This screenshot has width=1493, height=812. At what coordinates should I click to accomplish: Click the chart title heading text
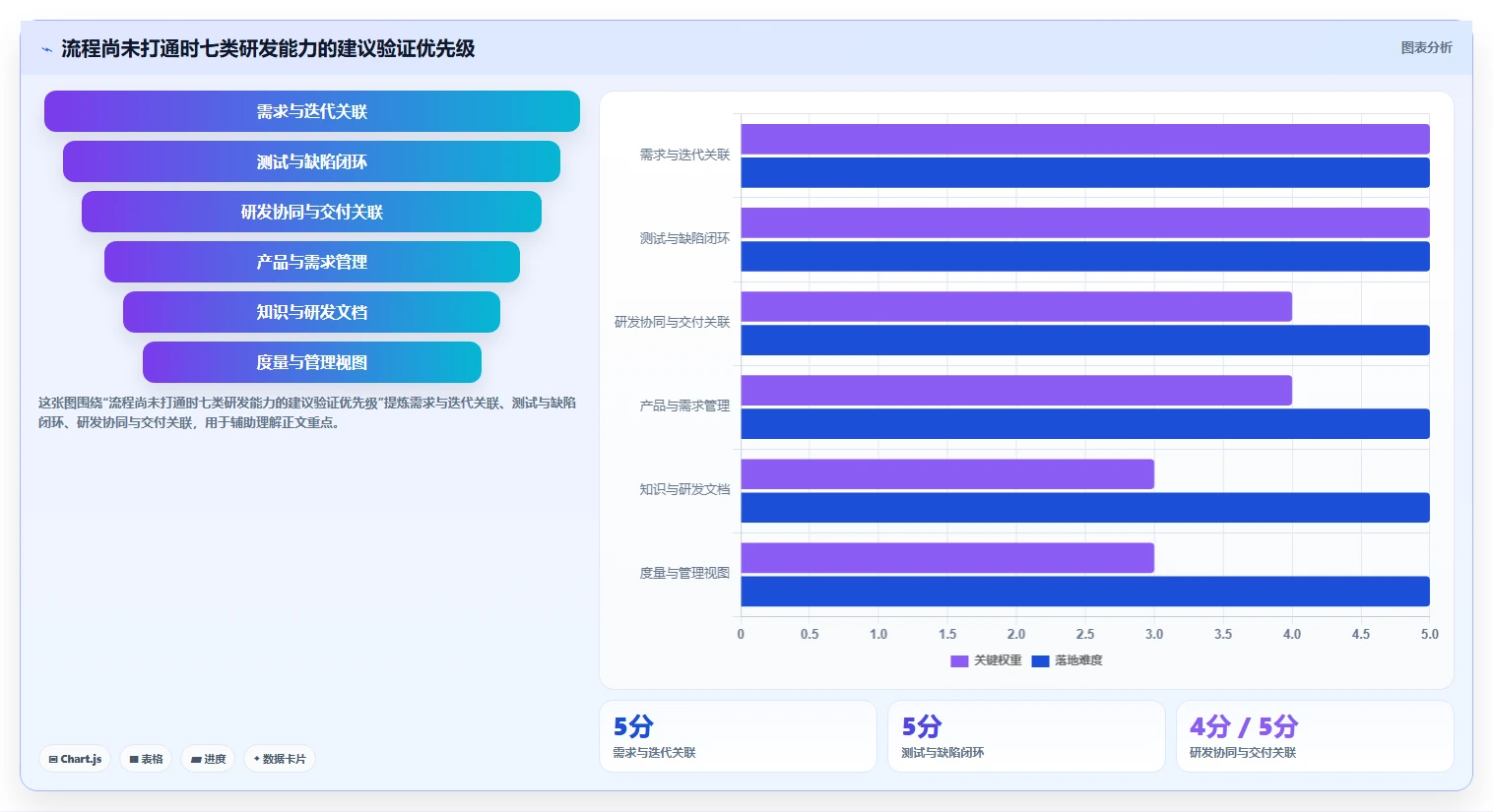click(268, 48)
